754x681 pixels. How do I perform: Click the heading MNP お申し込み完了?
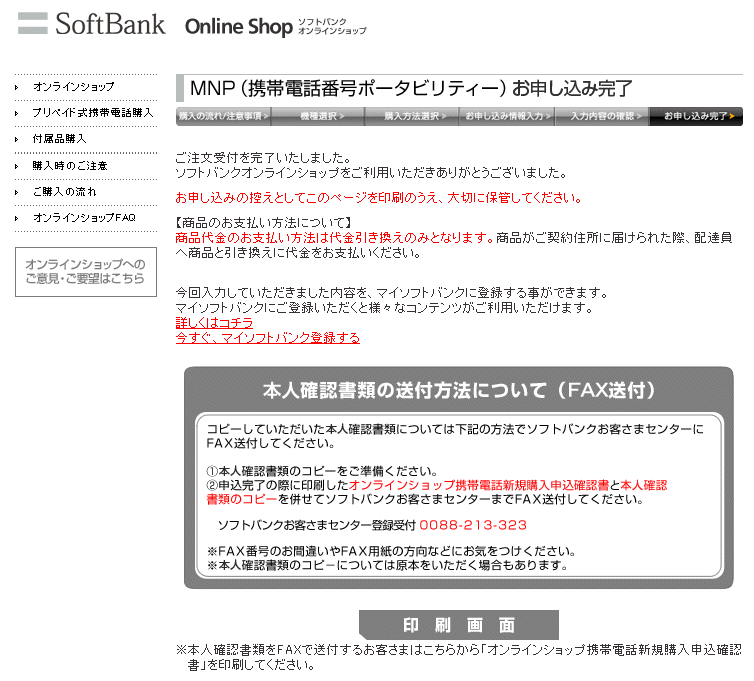(411, 88)
